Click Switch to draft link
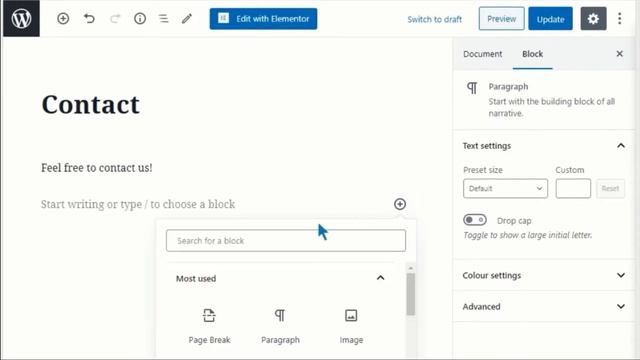 tap(434, 19)
